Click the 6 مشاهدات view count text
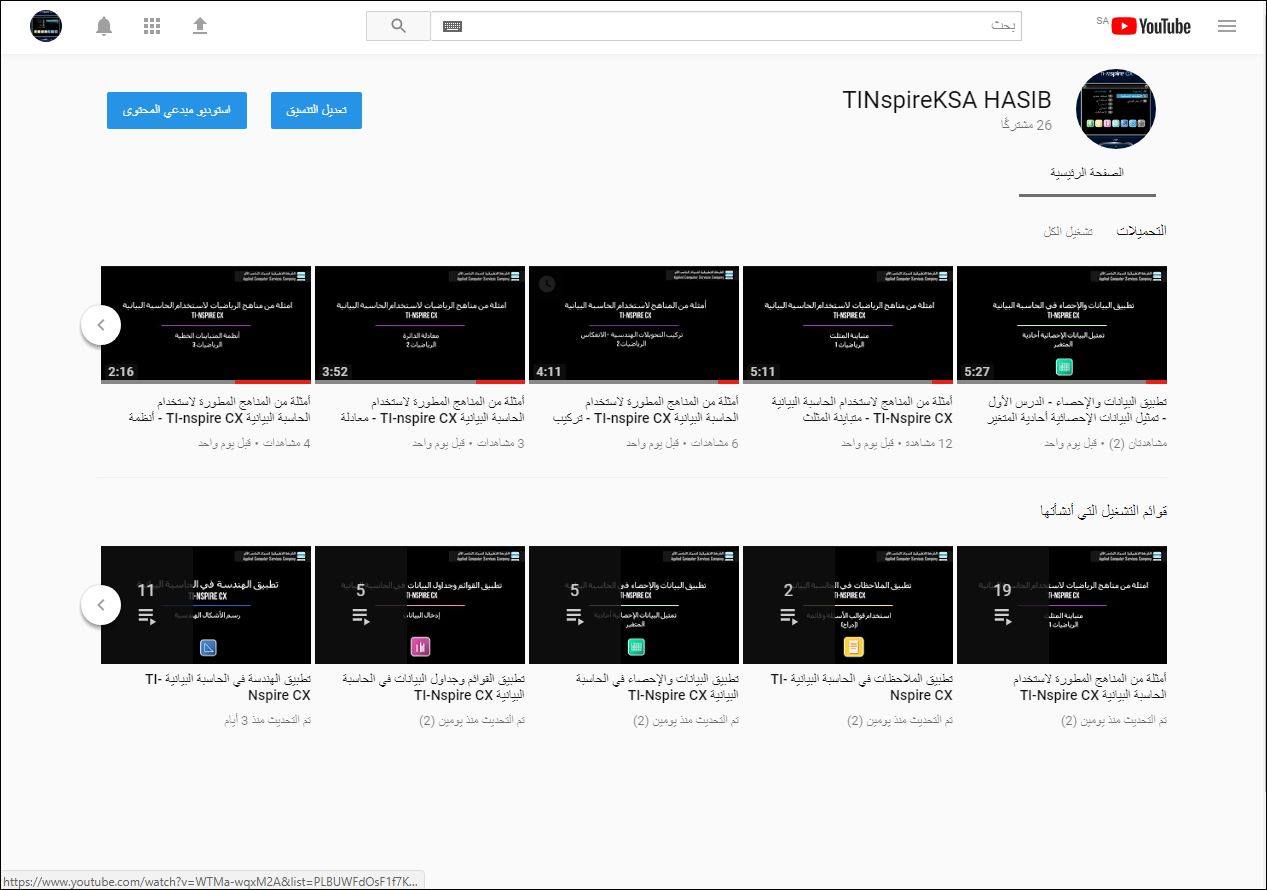1267x890 pixels. 713,443
